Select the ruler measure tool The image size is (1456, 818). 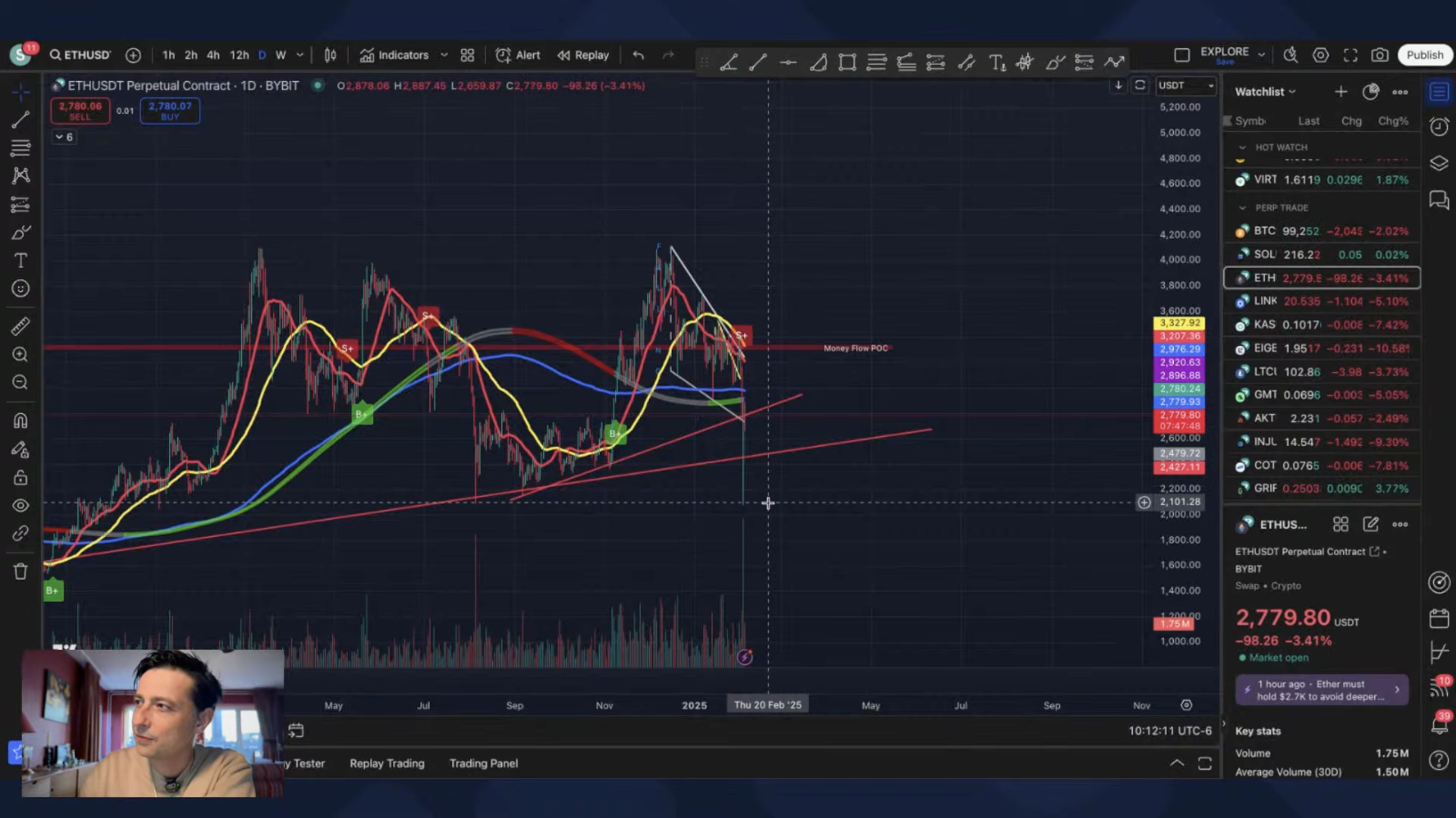coord(20,326)
